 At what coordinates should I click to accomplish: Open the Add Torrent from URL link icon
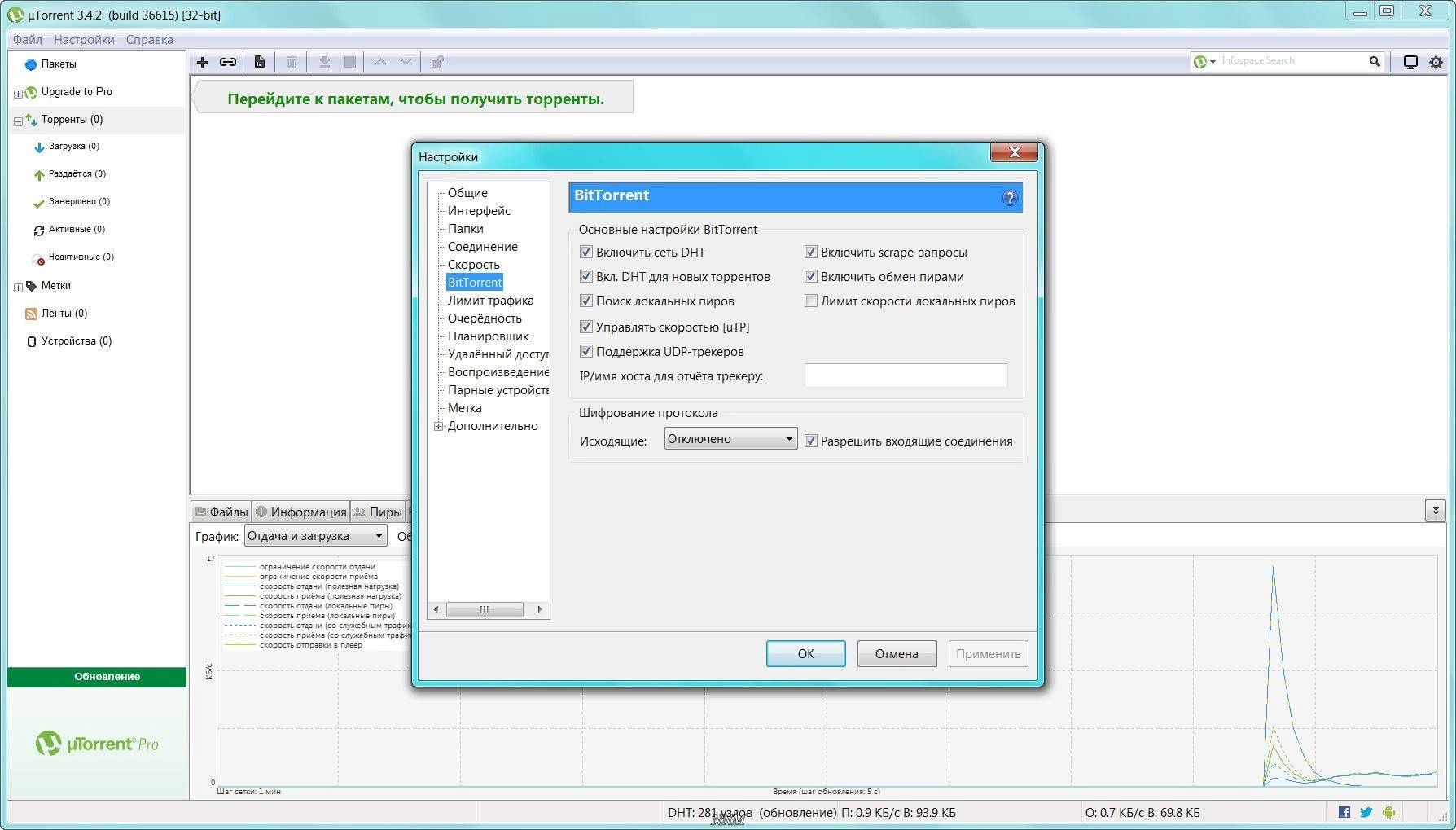click(228, 61)
